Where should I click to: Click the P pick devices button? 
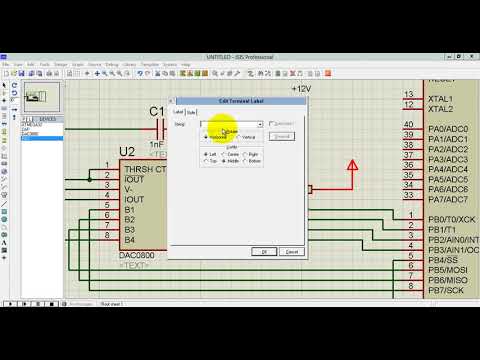(x=24, y=119)
